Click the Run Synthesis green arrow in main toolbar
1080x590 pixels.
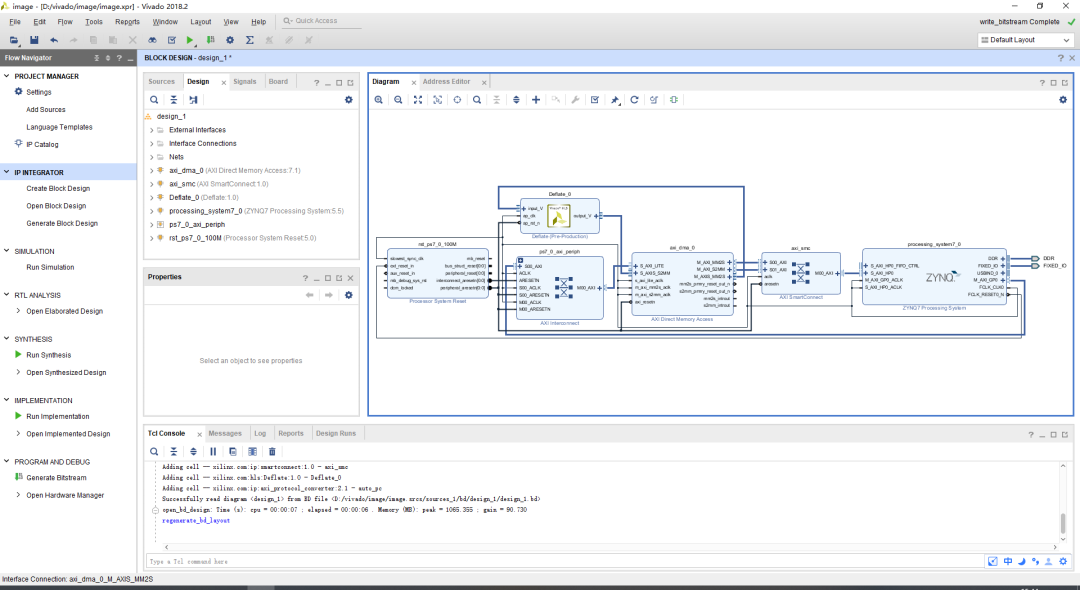click(190, 40)
